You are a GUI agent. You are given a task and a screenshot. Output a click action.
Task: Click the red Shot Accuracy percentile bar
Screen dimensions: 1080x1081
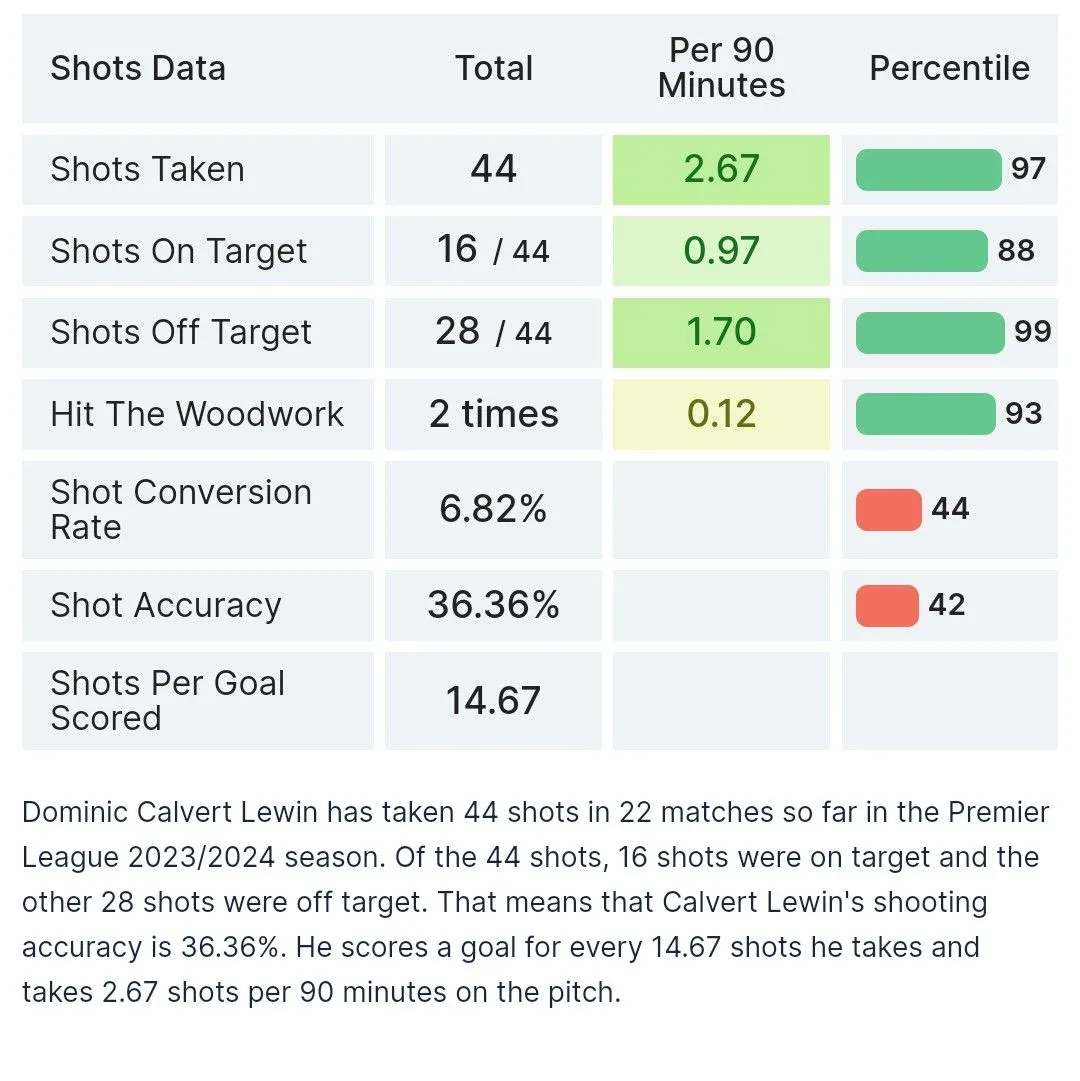point(887,605)
